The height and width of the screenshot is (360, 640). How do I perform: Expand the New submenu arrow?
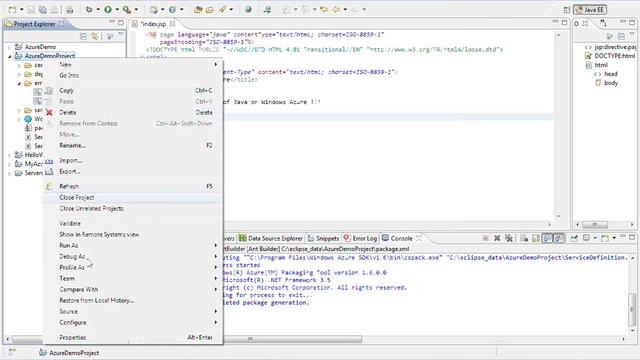pyautogui.click(x=216, y=64)
